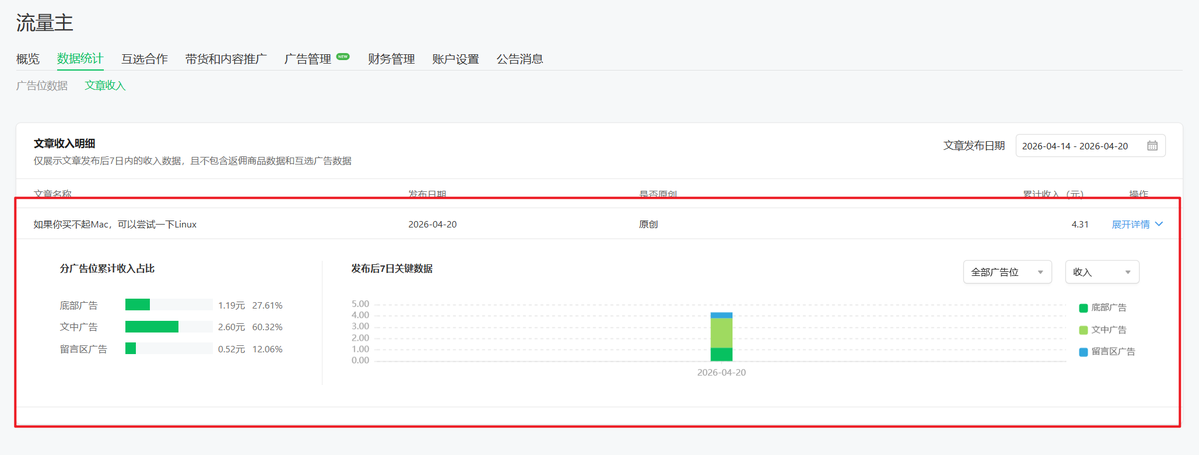Viewport: 1199px width, 455px height.
Task: Click the blue 留言区广告 segment of chart bar
Action: (721, 315)
